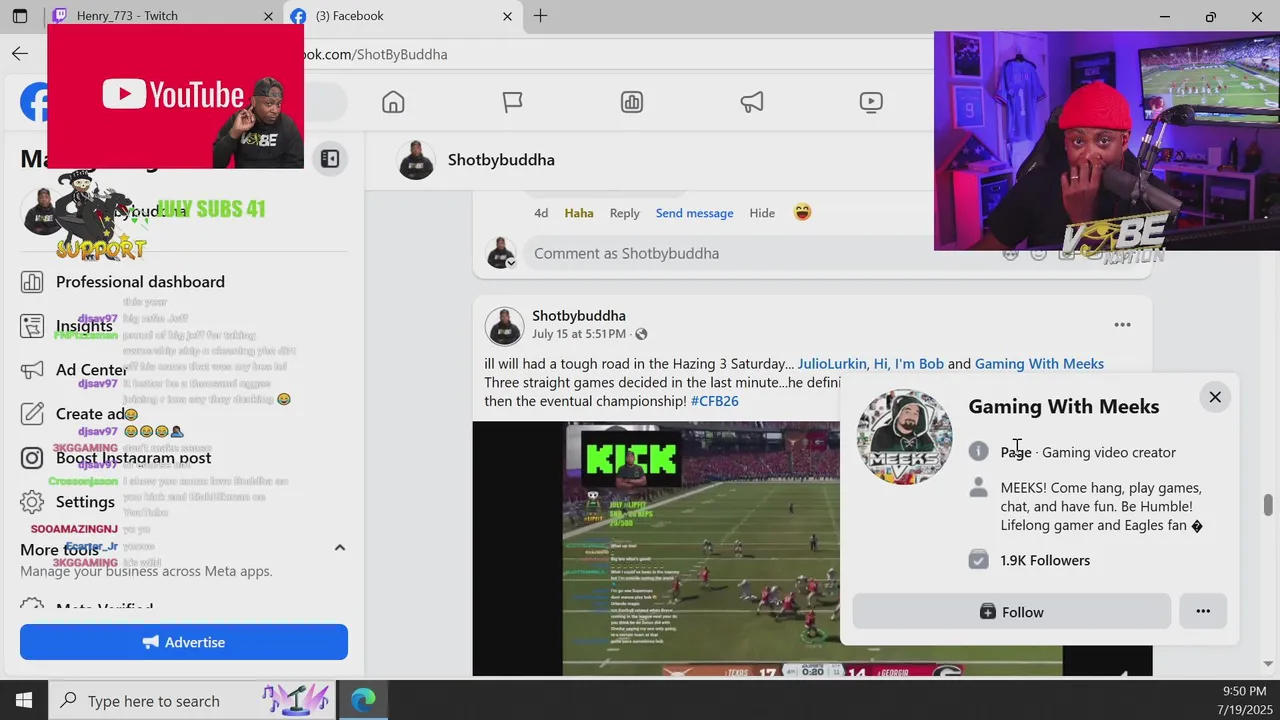The width and height of the screenshot is (1280, 720).
Task: Click the laughing reaction emoji on comment
Action: pyautogui.click(x=802, y=212)
